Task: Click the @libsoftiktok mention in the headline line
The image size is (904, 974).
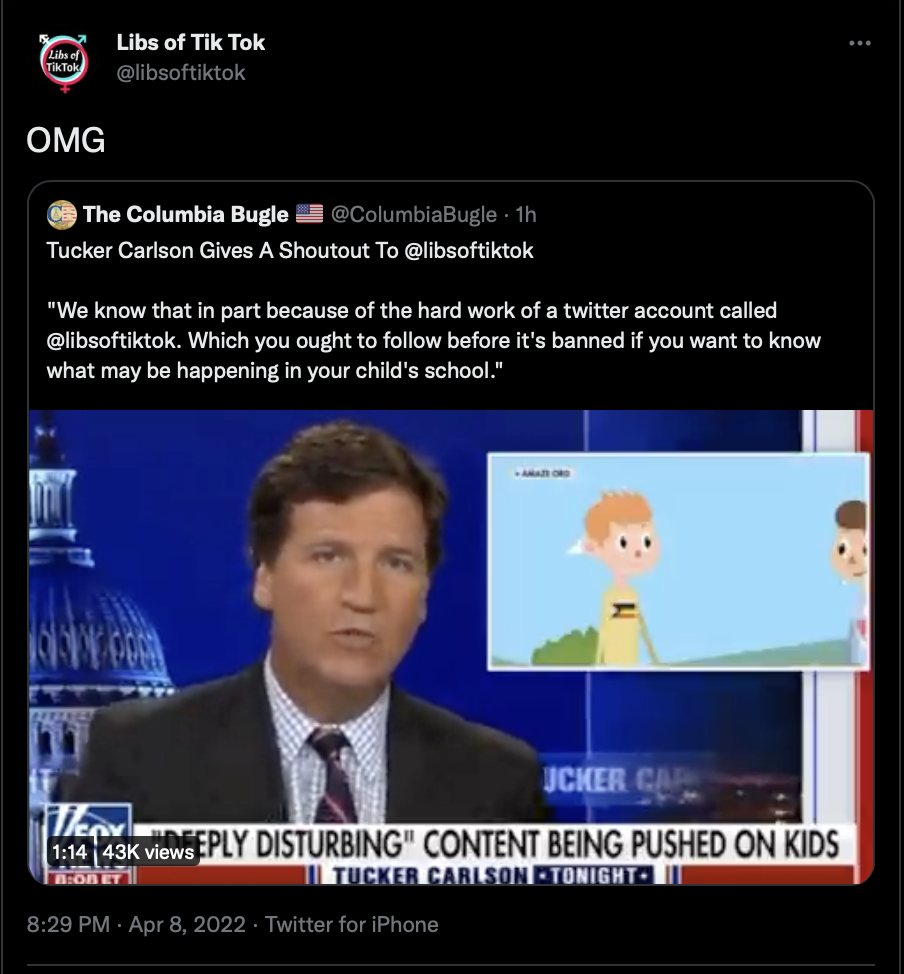Action: point(468,250)
